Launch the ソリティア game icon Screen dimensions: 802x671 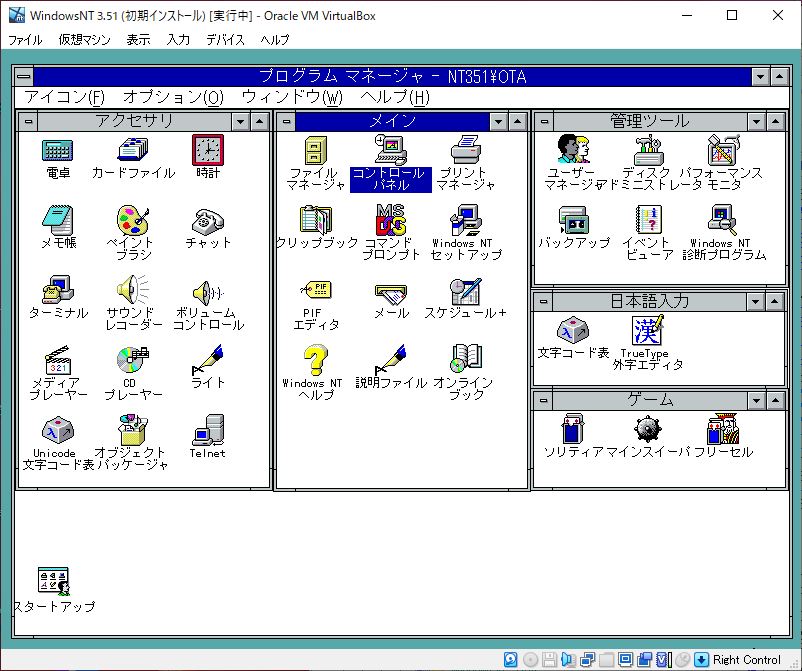pos(572,430)
